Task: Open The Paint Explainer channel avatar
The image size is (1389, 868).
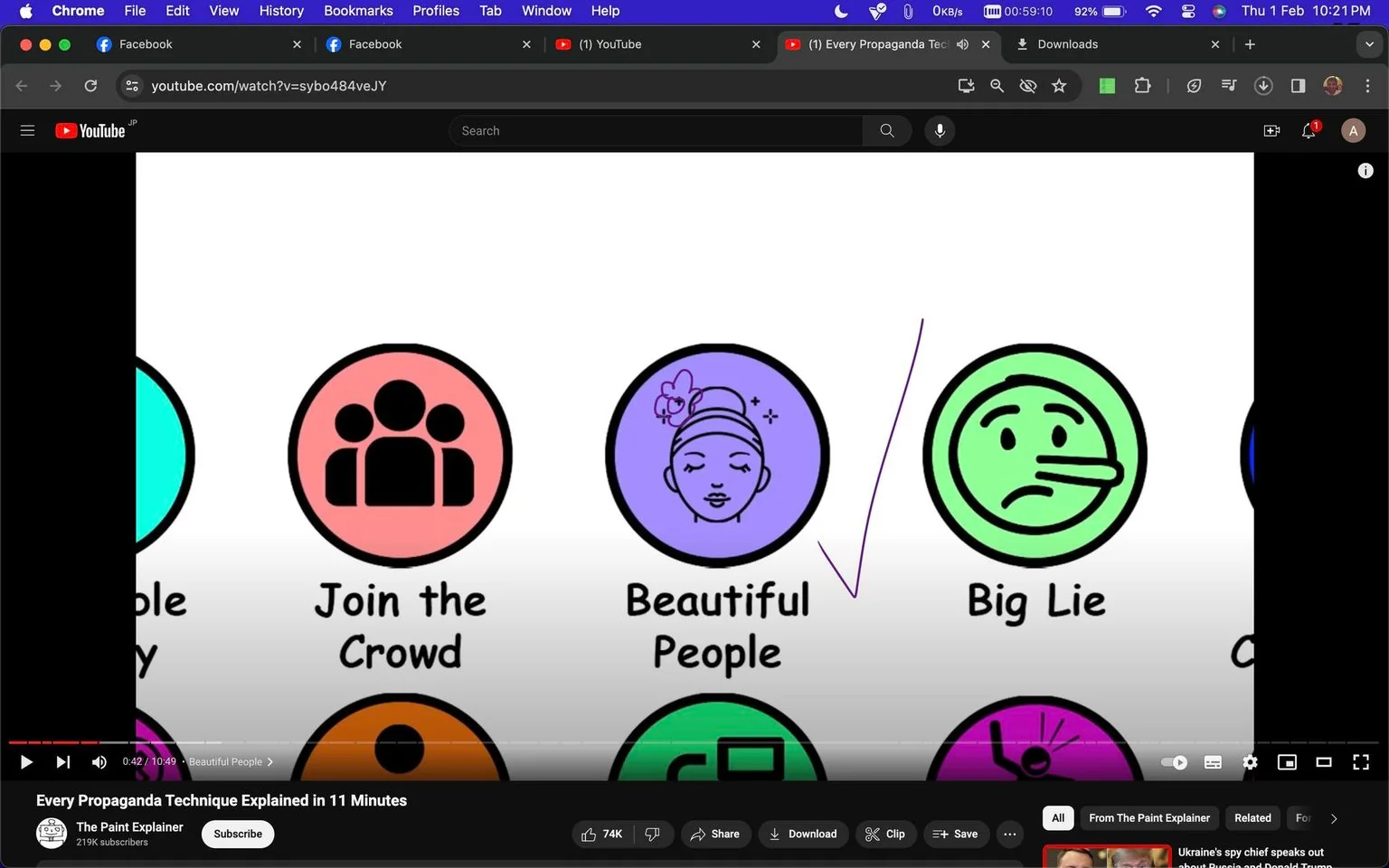Action: tap(52, 833)
